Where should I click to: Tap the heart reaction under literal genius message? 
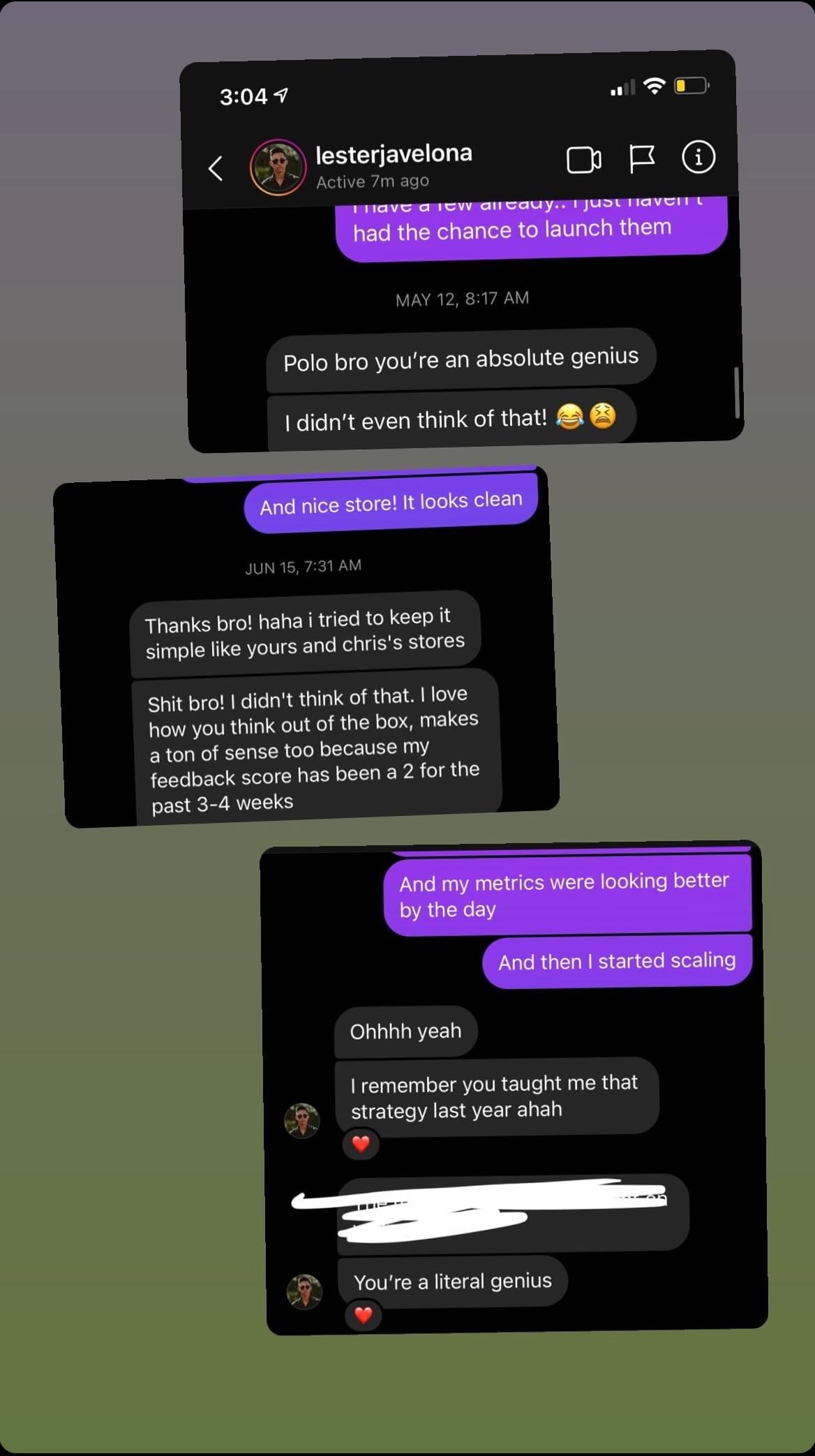tap(363, 1315)
